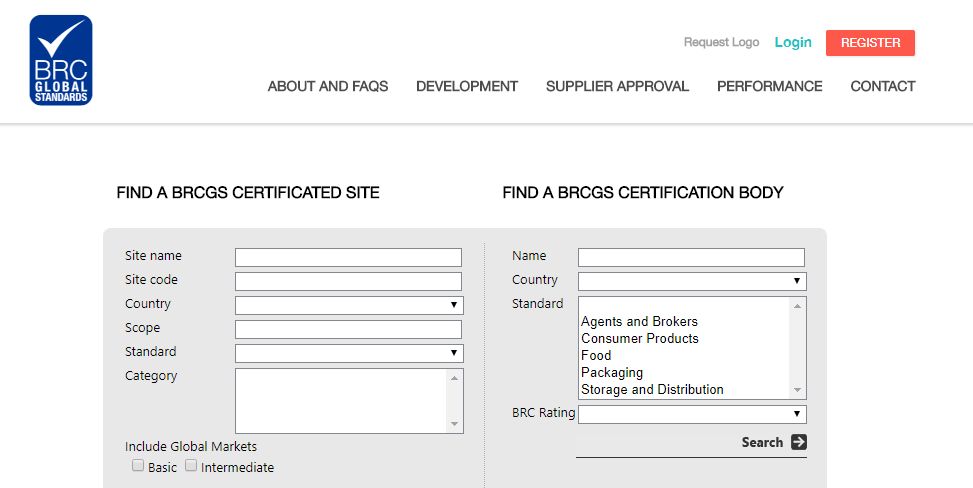This screenshot has width=973, height=488.
Task: Open the About and FAQs menu
Action: click(328, 86)
